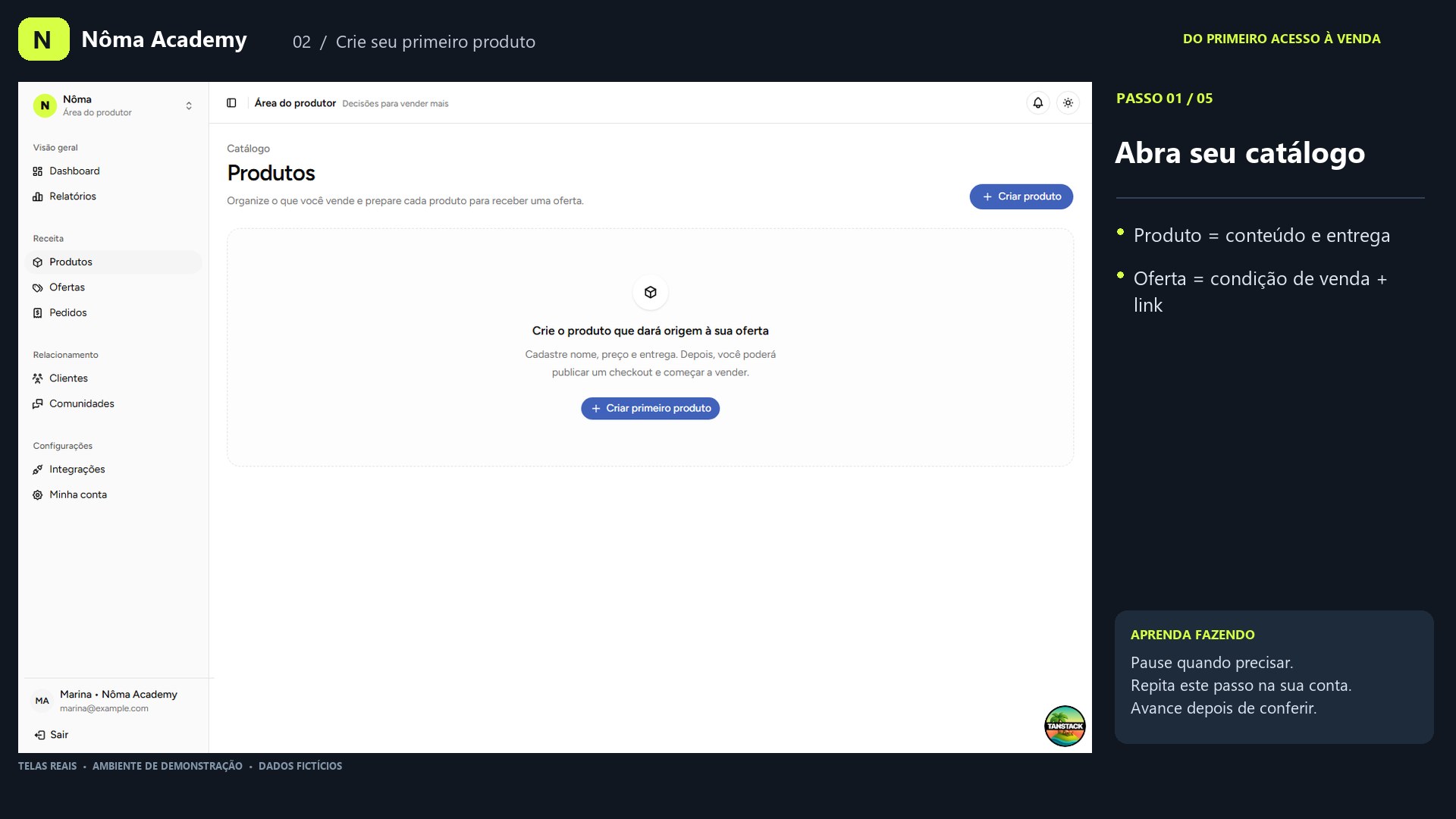Open notifications bell icon

point(1037,103)
